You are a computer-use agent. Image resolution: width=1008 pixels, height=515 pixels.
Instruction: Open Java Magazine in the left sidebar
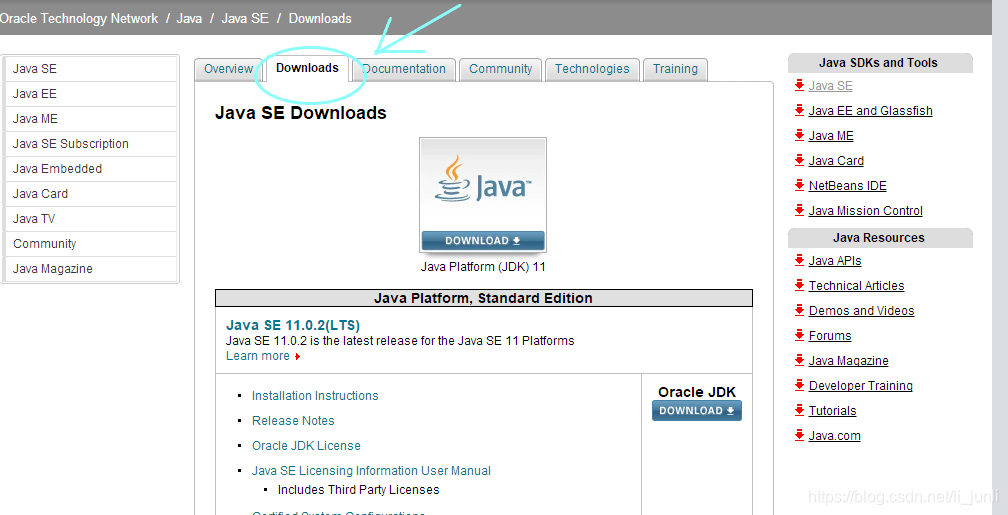[x=91, y=269]
